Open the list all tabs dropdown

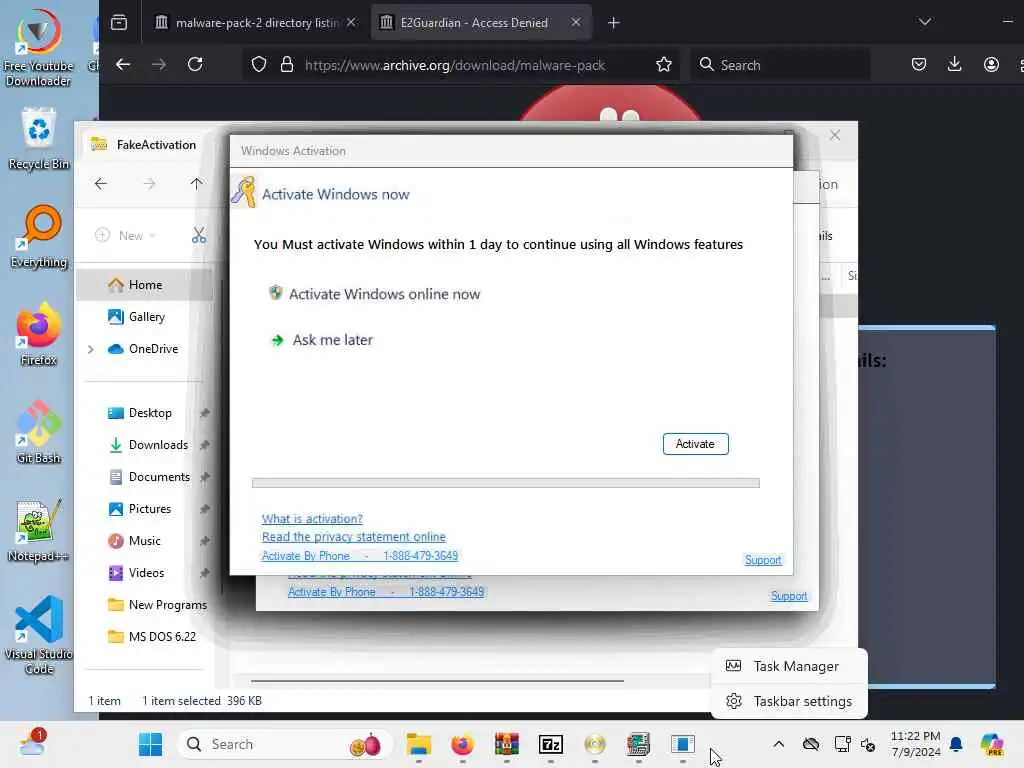pyautogui.click(x=924, y=22)
